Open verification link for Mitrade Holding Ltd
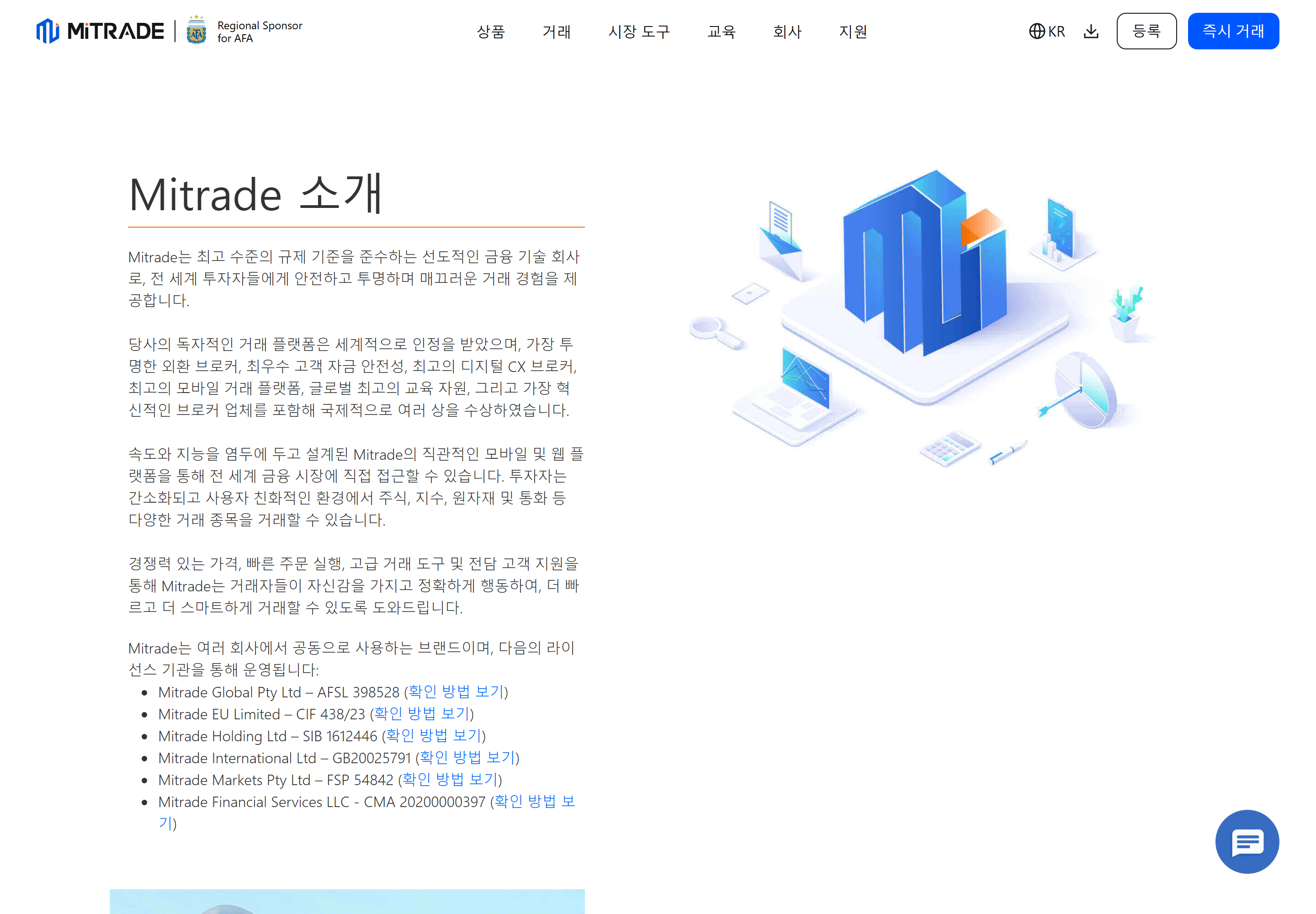The width and height of the screenshot is (1316, 914). click(434, 735)
